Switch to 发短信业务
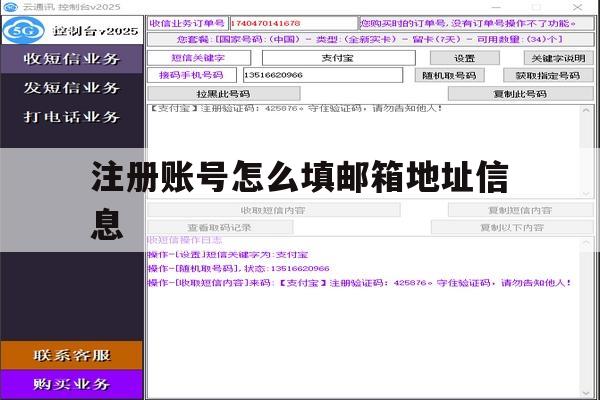The width and height of the screenshot is (600, 400). 72,88
